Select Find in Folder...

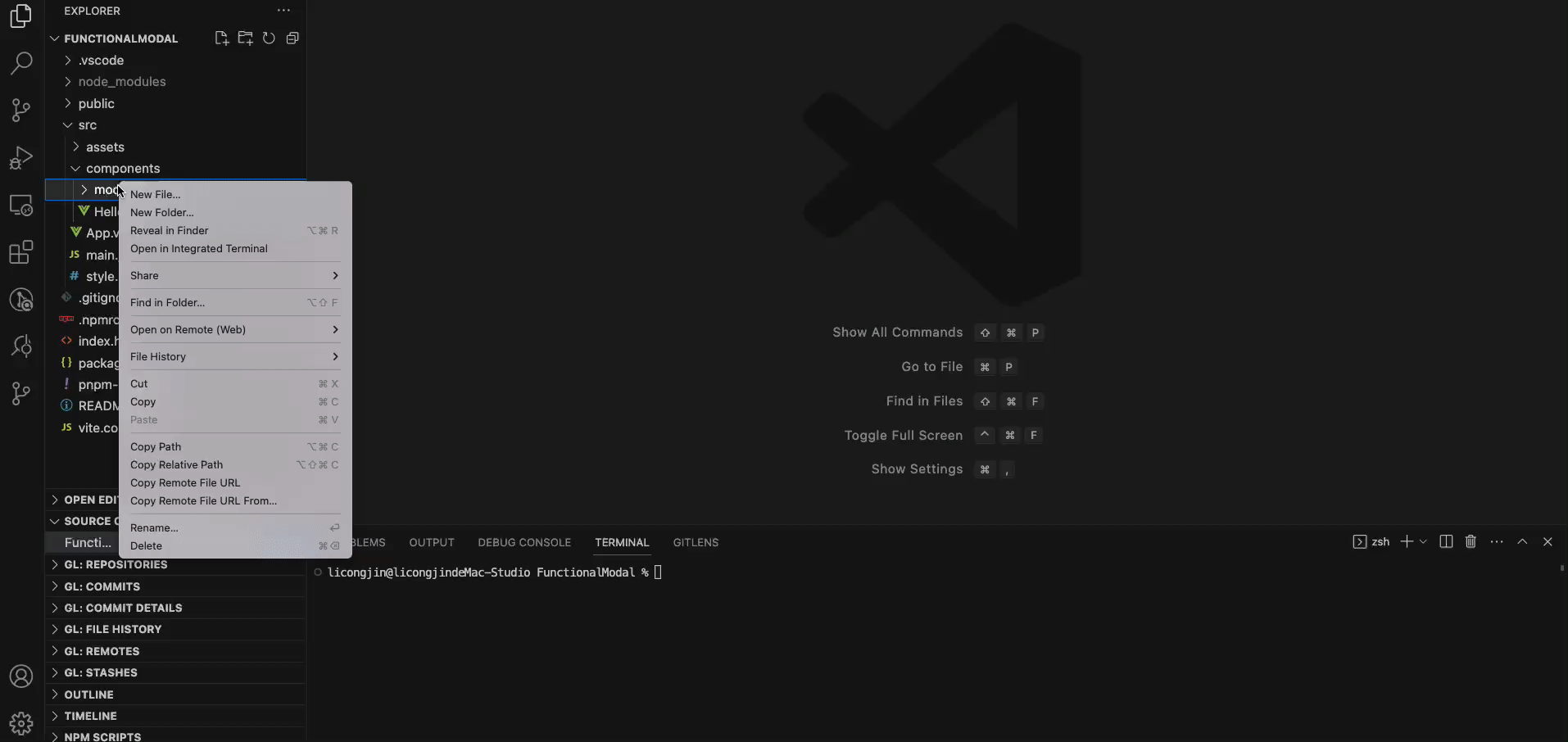point(235,302)
